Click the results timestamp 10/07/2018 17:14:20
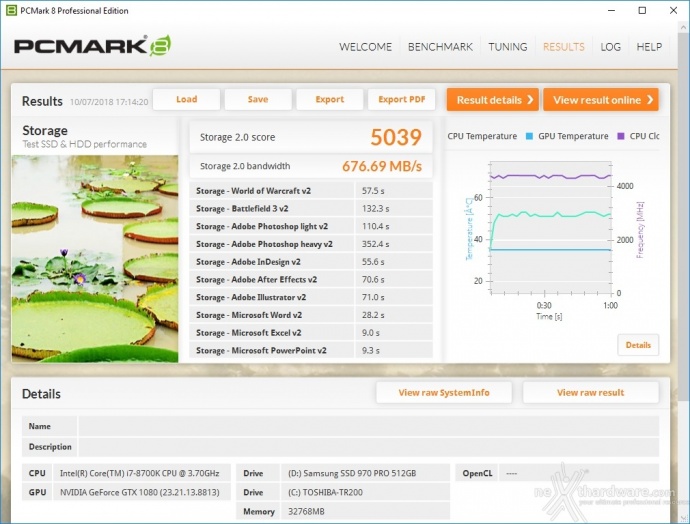 tap(109, 102)
